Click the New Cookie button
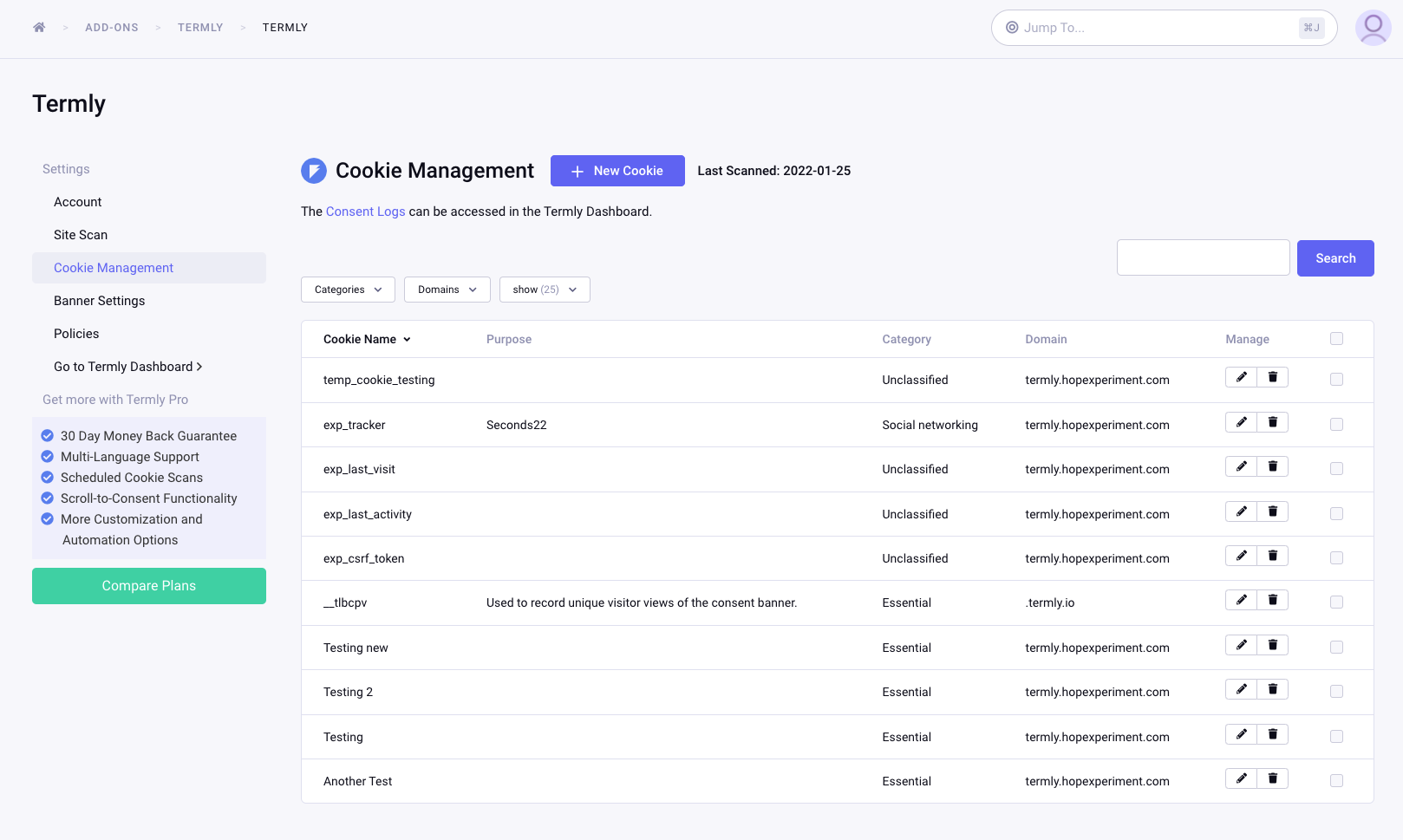The image size is (1403, 840). click(617, 171)
